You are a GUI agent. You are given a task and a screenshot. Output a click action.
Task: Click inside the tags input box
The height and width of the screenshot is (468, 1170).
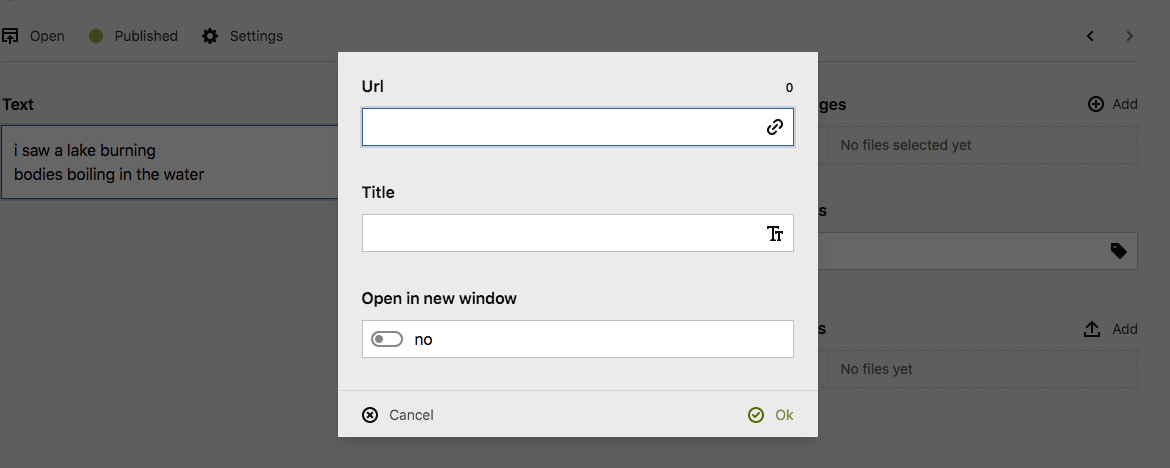(x=960, y=251)
